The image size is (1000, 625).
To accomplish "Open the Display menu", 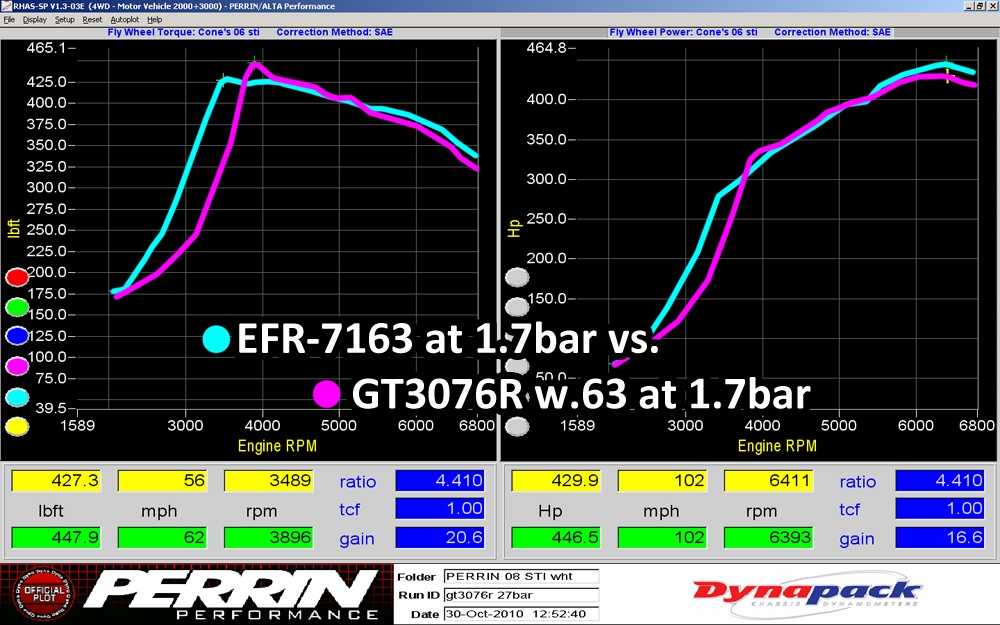I will (34, 20).
